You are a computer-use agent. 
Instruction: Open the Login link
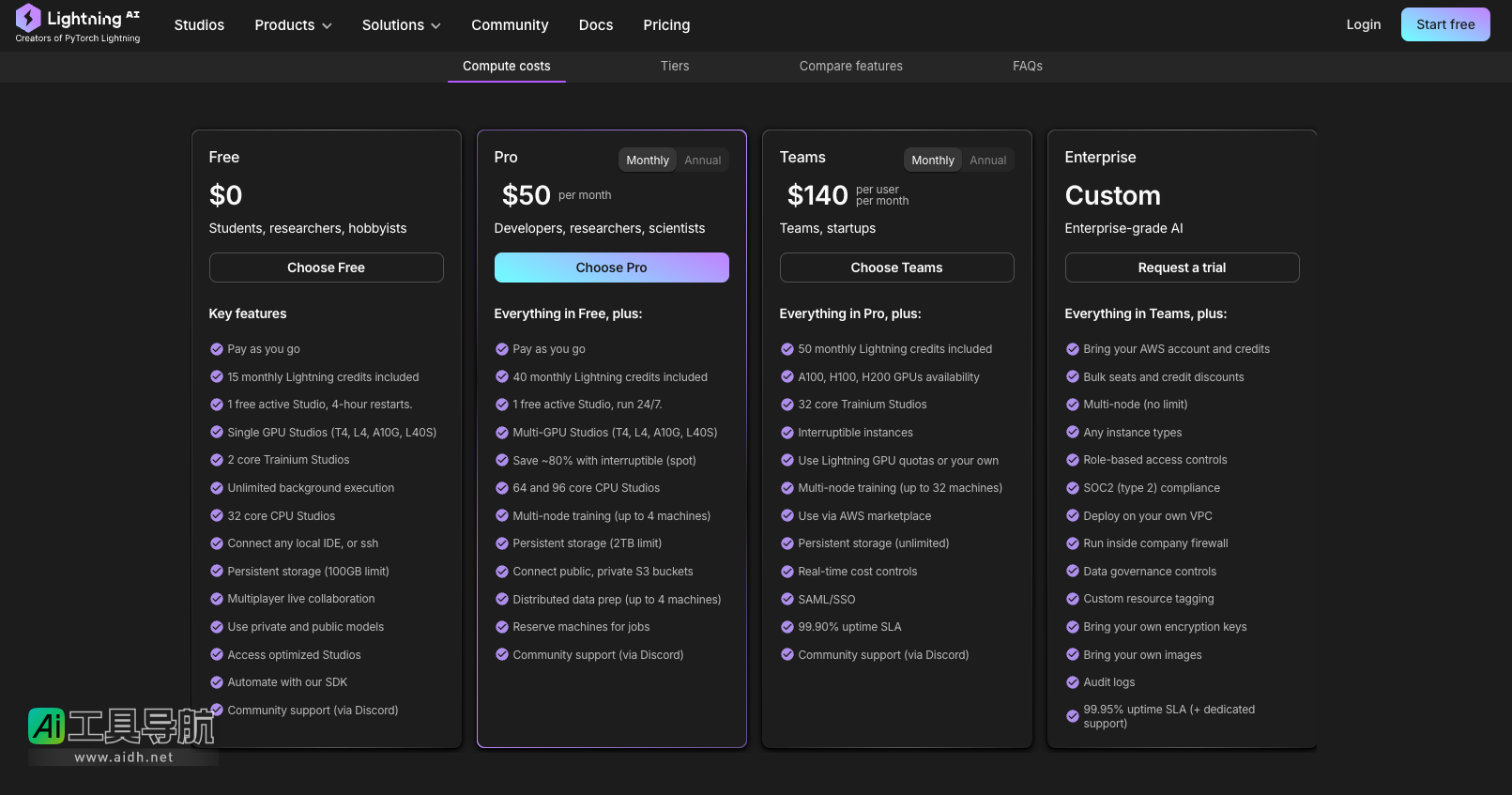point(1363,24)
